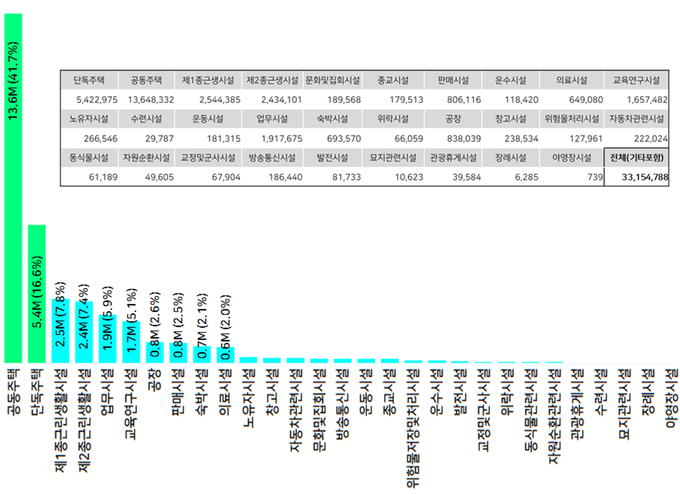
Task: Select the cyan 업무시설 bar labeled 1.9M
Action: click(x=109, y=339)
